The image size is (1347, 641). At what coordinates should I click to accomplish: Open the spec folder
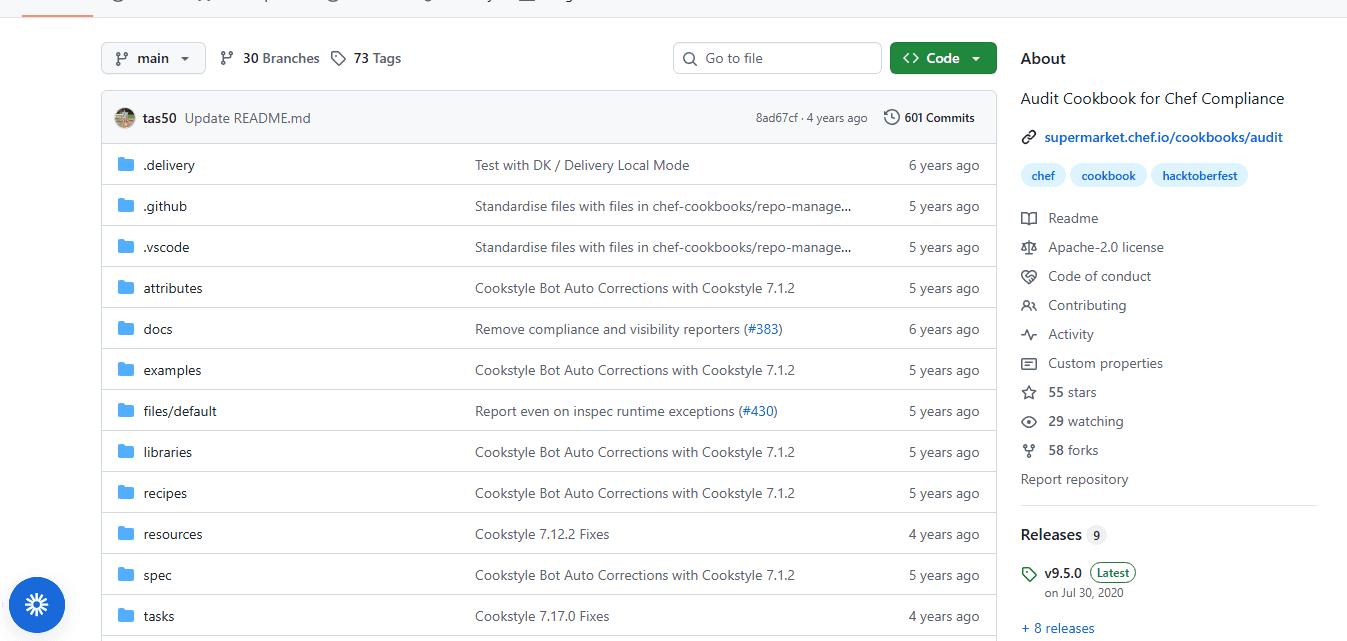pos(158,575)
